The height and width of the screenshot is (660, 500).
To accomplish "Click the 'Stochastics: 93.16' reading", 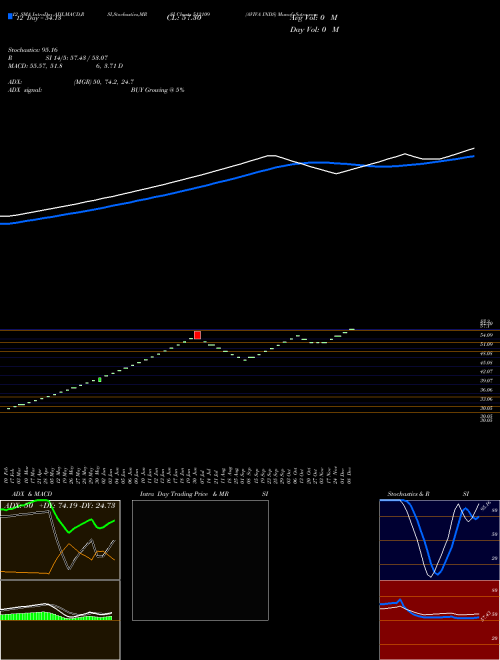I will [33, 50].
